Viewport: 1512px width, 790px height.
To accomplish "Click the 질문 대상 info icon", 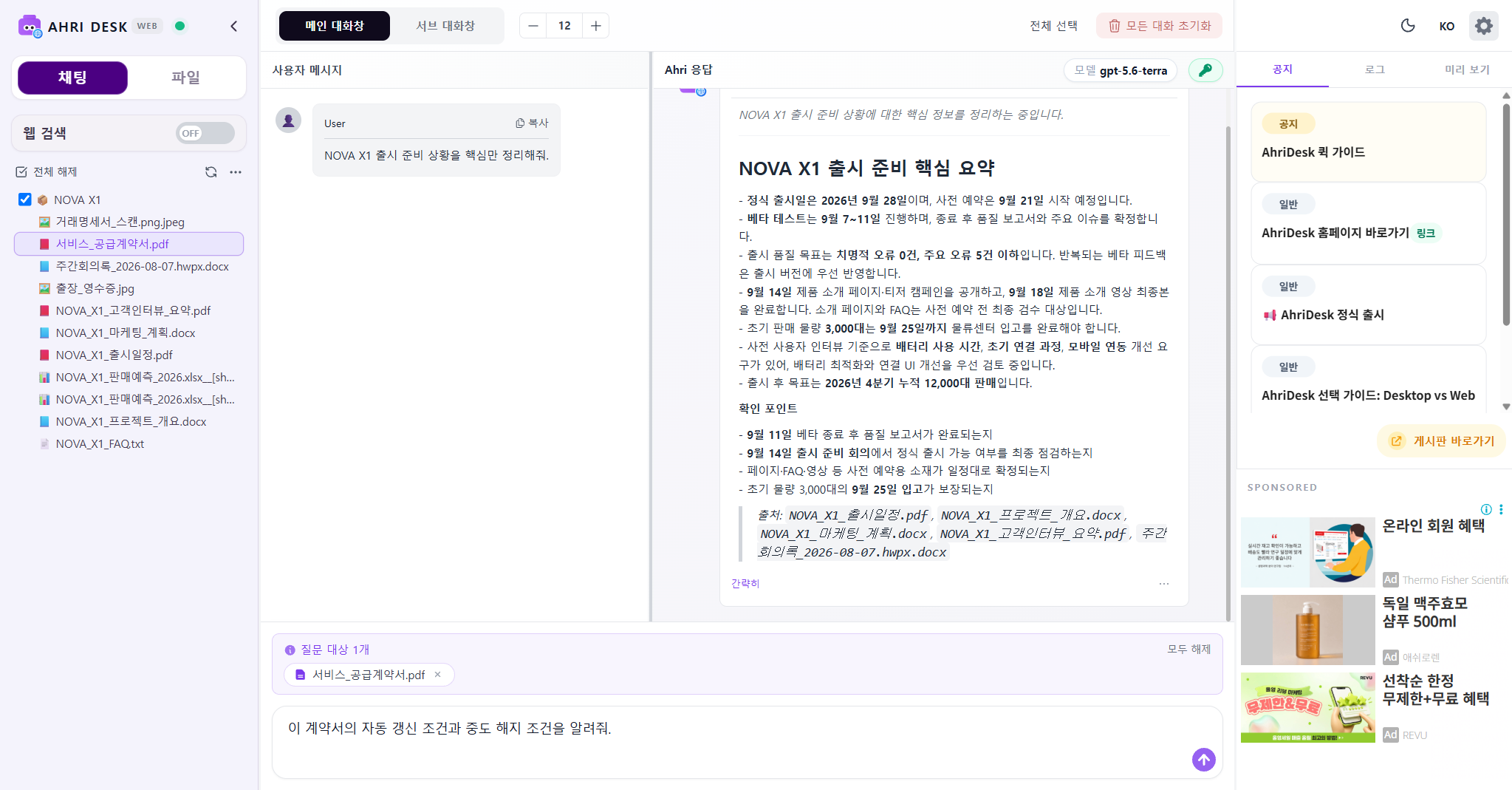I will [x=290, y=650].
